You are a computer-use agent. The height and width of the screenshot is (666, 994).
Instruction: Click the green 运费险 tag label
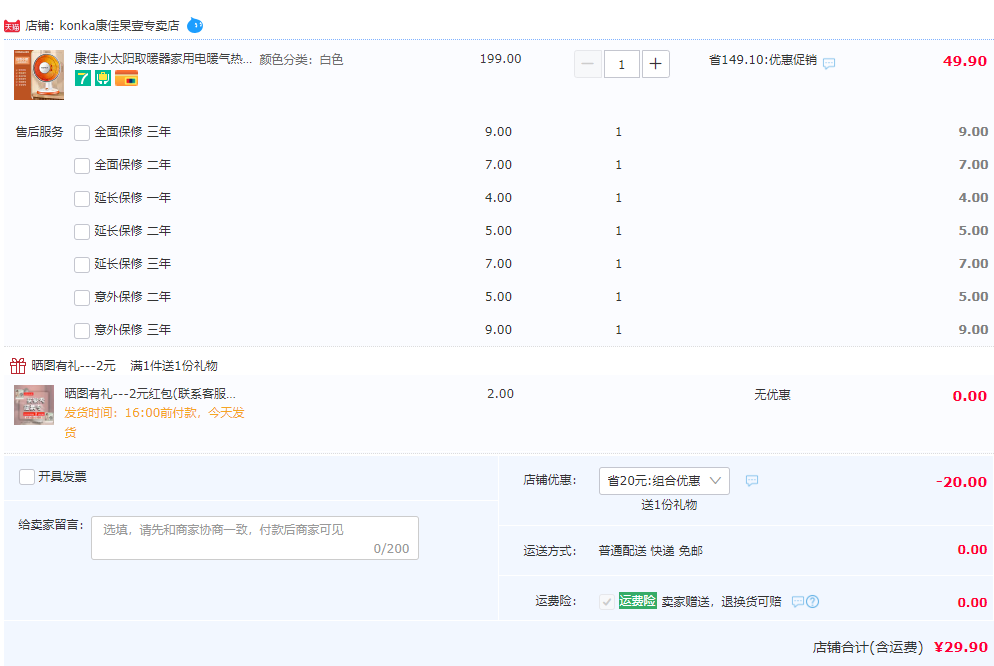pyautogui.click(x=637, y=600)
